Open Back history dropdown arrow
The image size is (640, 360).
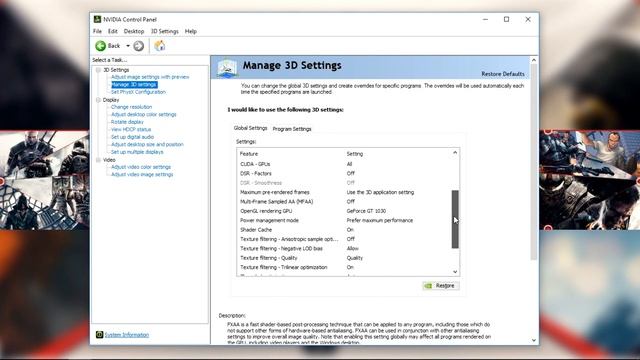(128, 46)
